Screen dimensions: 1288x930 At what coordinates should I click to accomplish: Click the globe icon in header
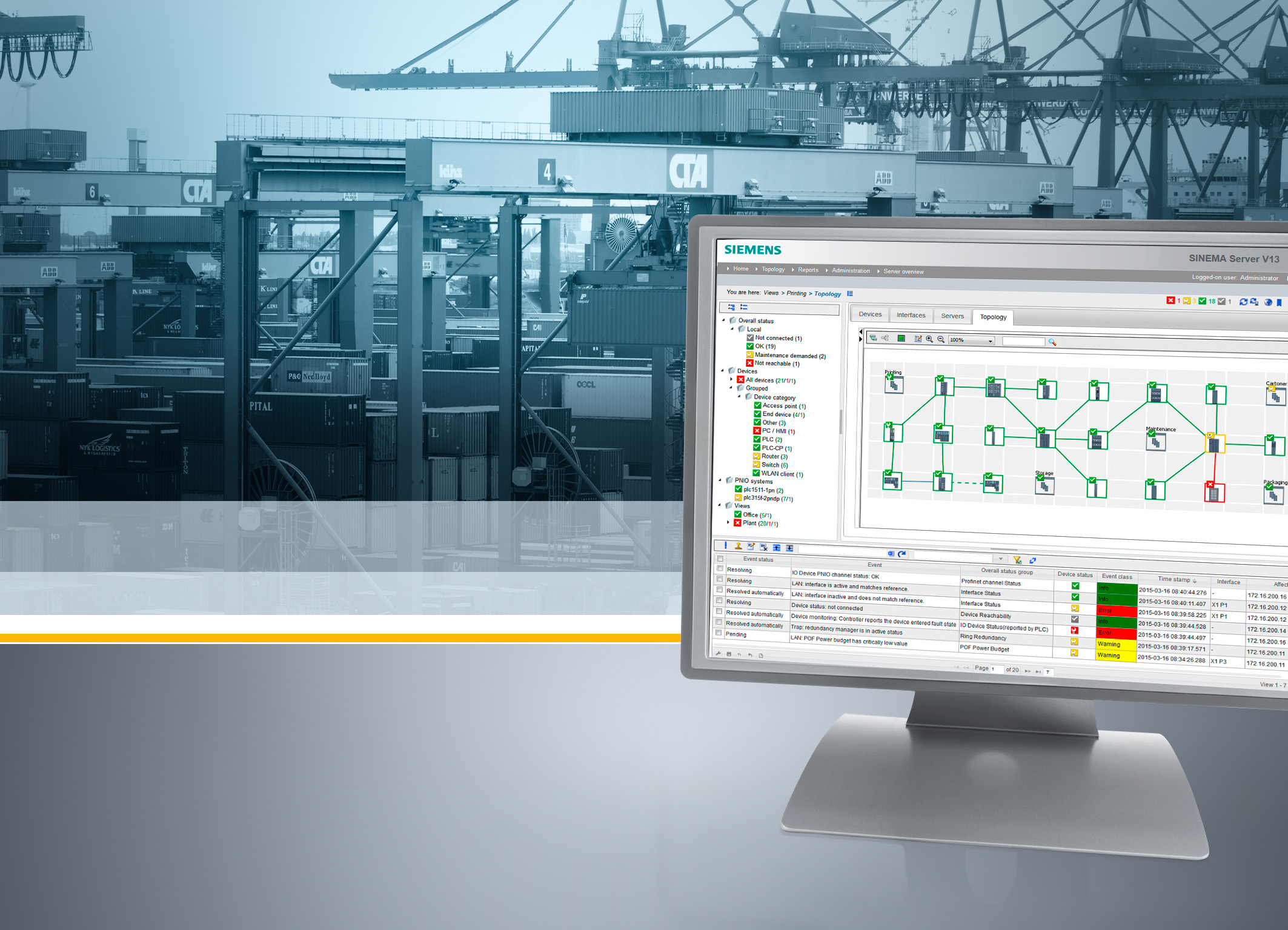(1268, 302)
